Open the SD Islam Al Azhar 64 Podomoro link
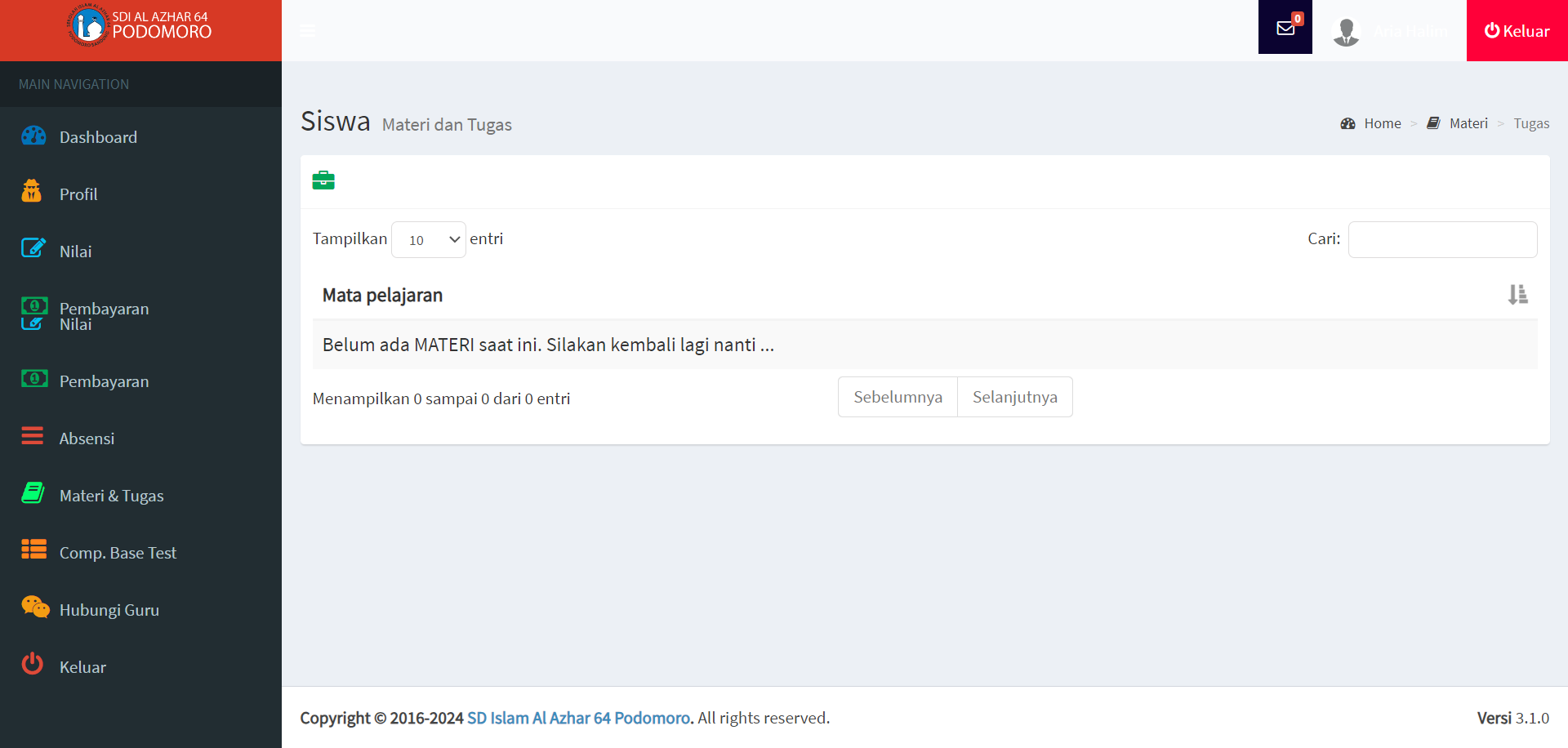 (x=579, y=718)
